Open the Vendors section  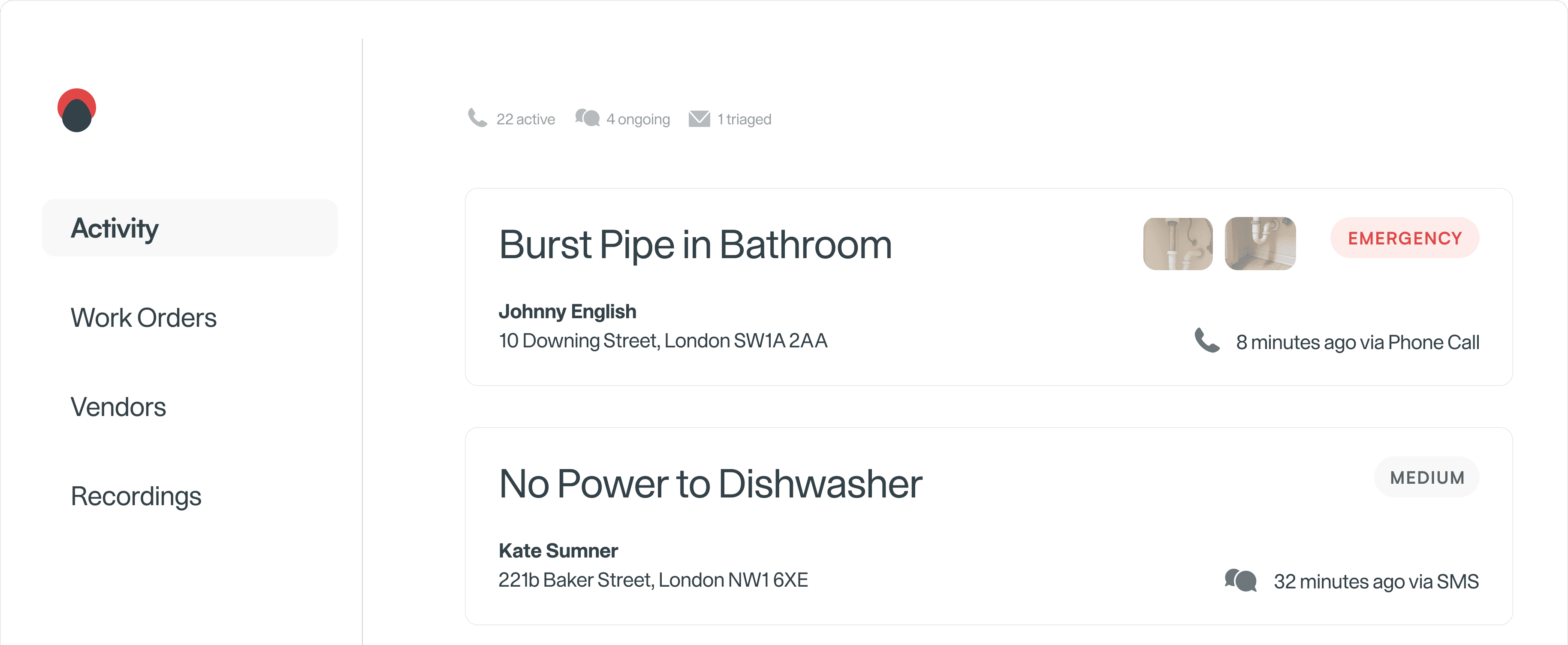pos(118,407)
